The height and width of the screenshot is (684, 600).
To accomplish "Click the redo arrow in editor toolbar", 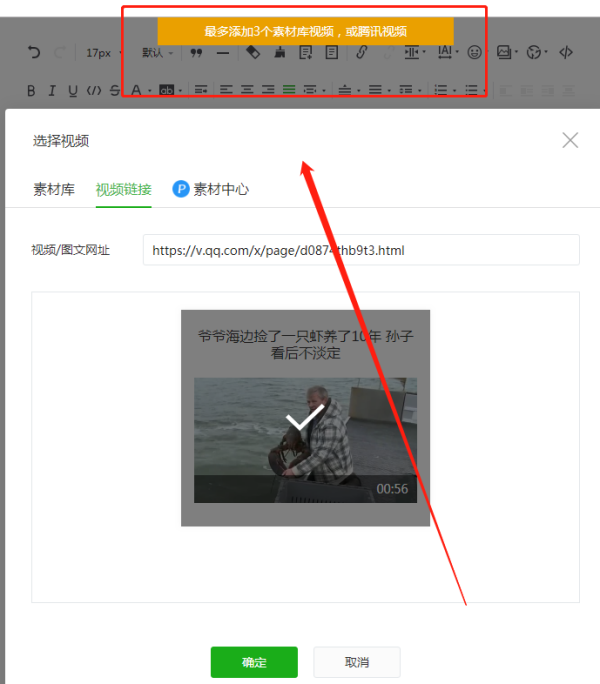I will click(x=60, y=53).
